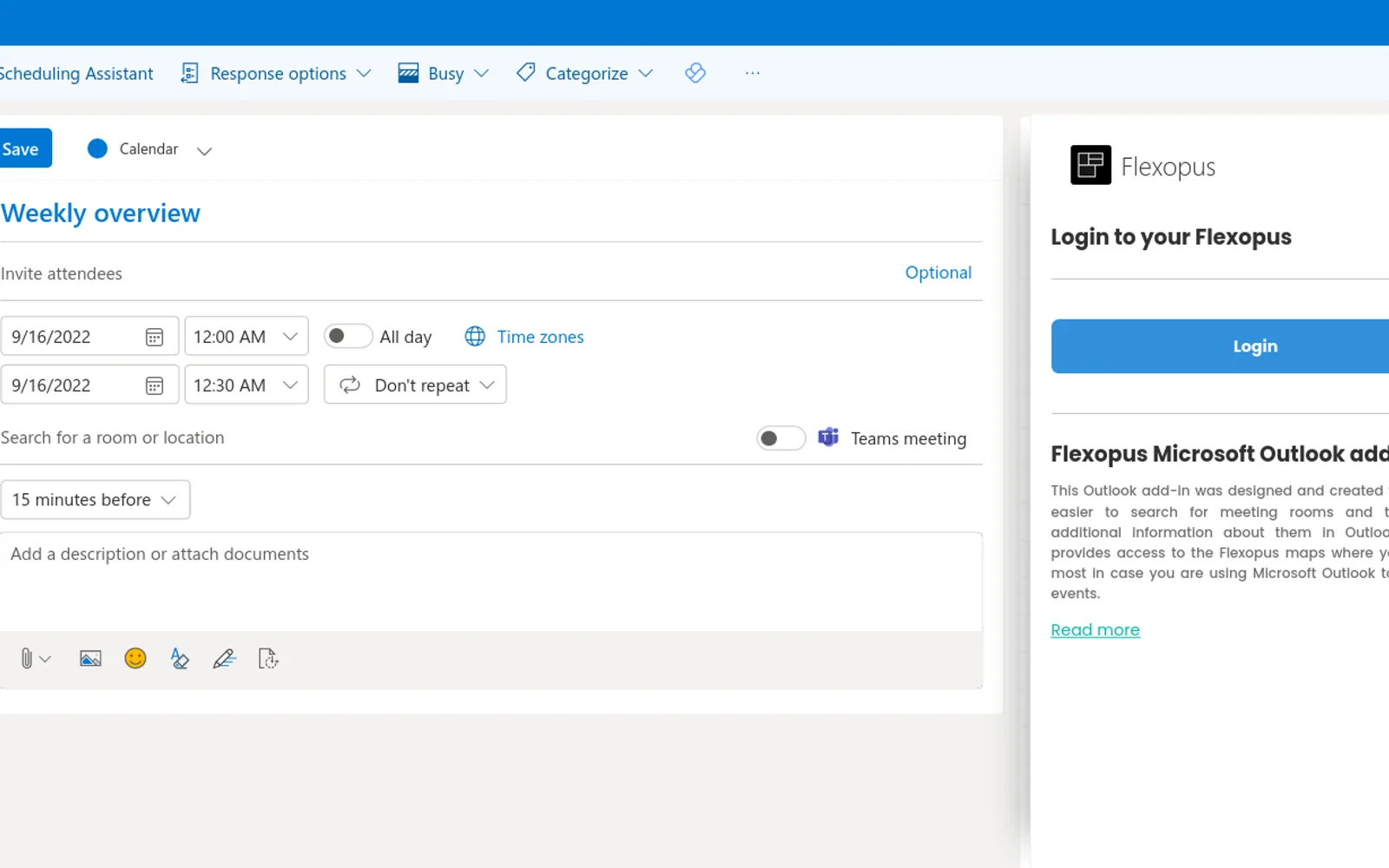The width and height of the screenshot is (1389, 868).
Task: Click the template document icon in compose toolbar
Action: (x=268, y=659)
